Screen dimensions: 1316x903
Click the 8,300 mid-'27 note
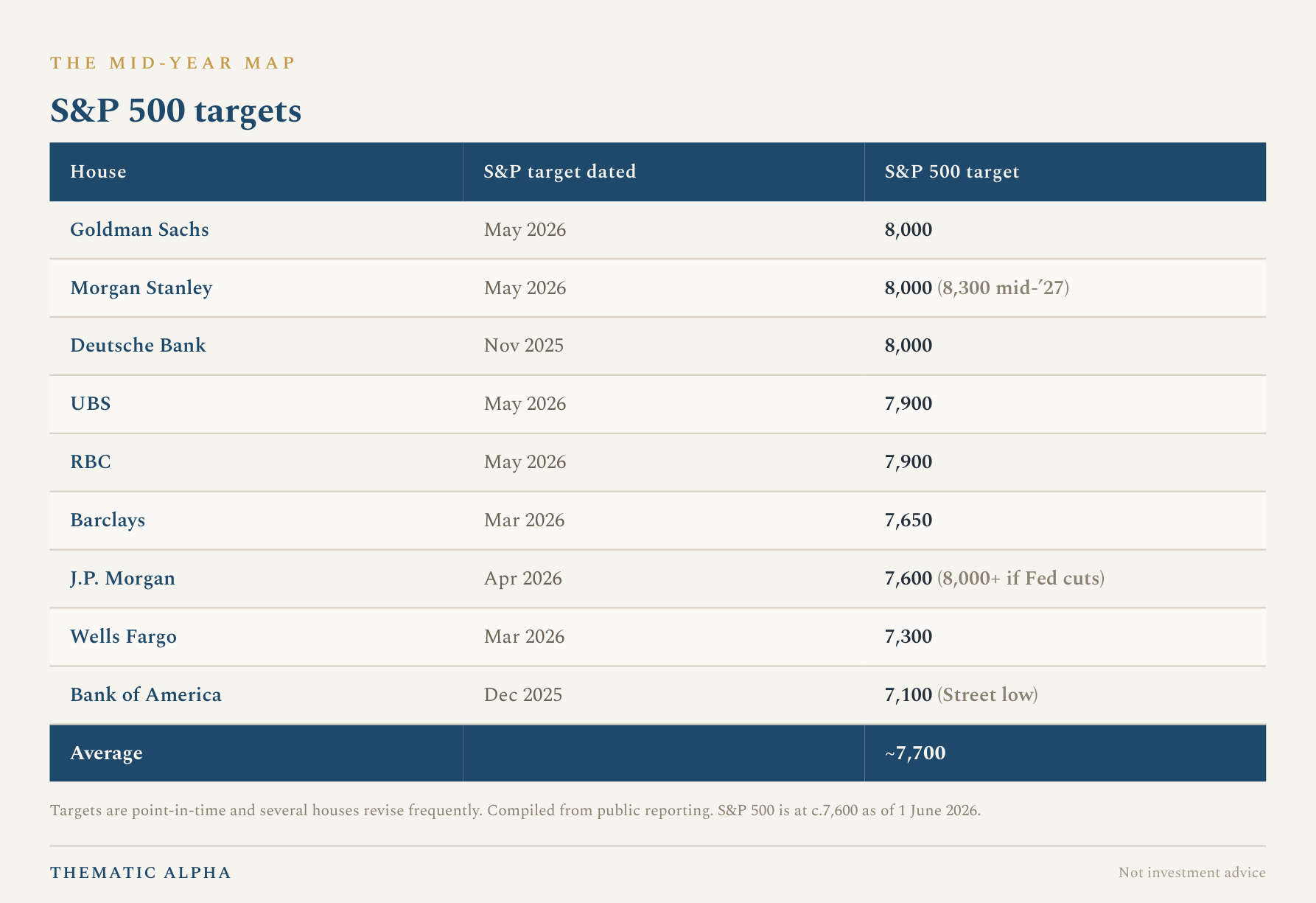[x=1003, y=288]
